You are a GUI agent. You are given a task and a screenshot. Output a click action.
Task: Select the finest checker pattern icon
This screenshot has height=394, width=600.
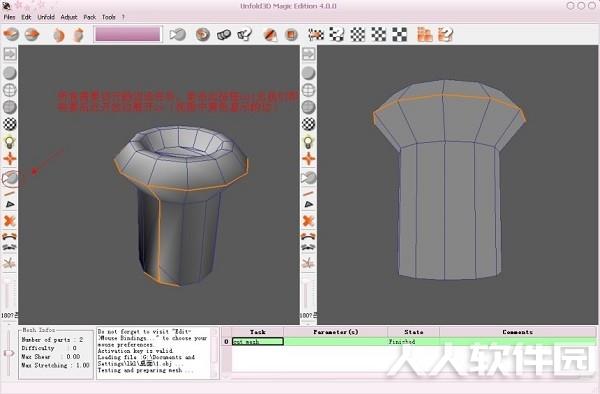click(358, 34)
